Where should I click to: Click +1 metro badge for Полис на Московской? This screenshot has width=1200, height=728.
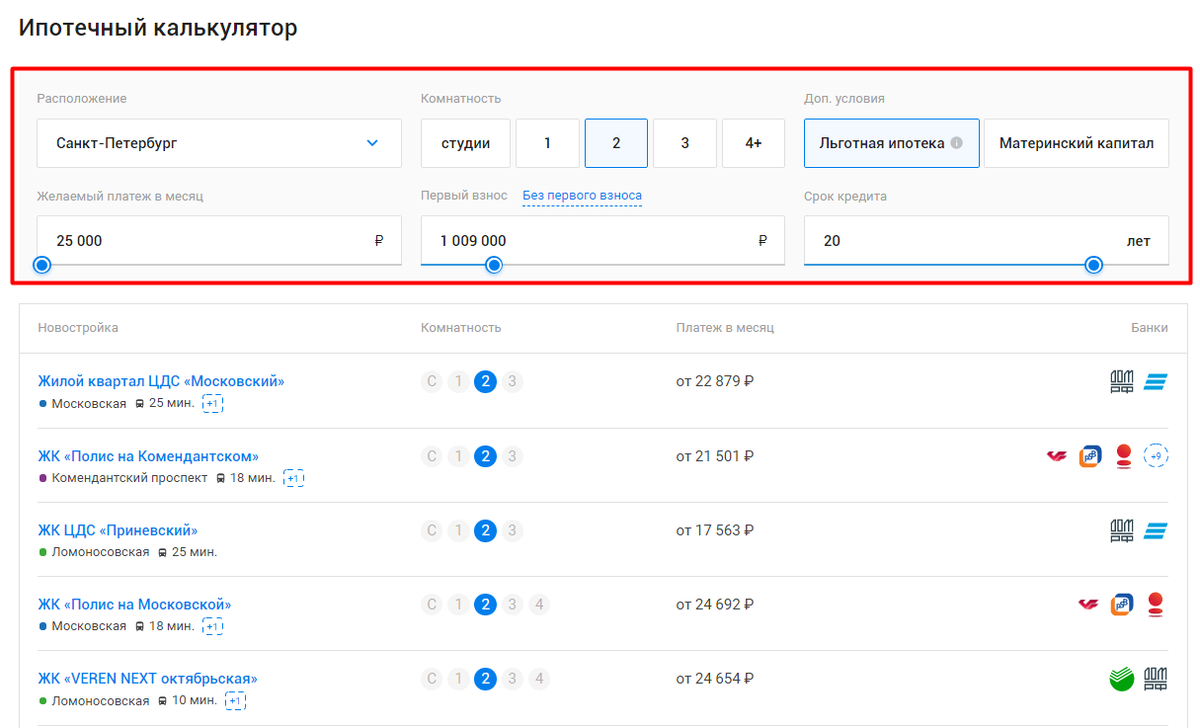click(x=212, y=626)
